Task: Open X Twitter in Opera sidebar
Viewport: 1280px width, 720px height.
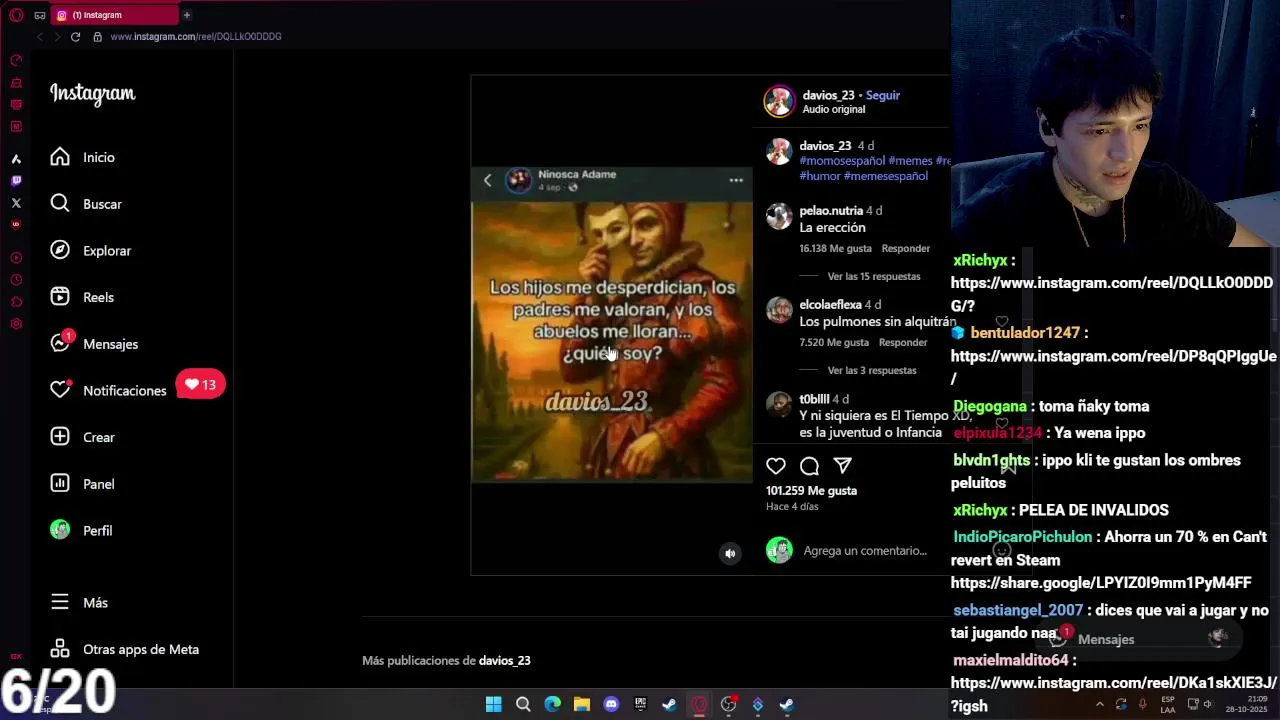Action: tap(16, 203)
